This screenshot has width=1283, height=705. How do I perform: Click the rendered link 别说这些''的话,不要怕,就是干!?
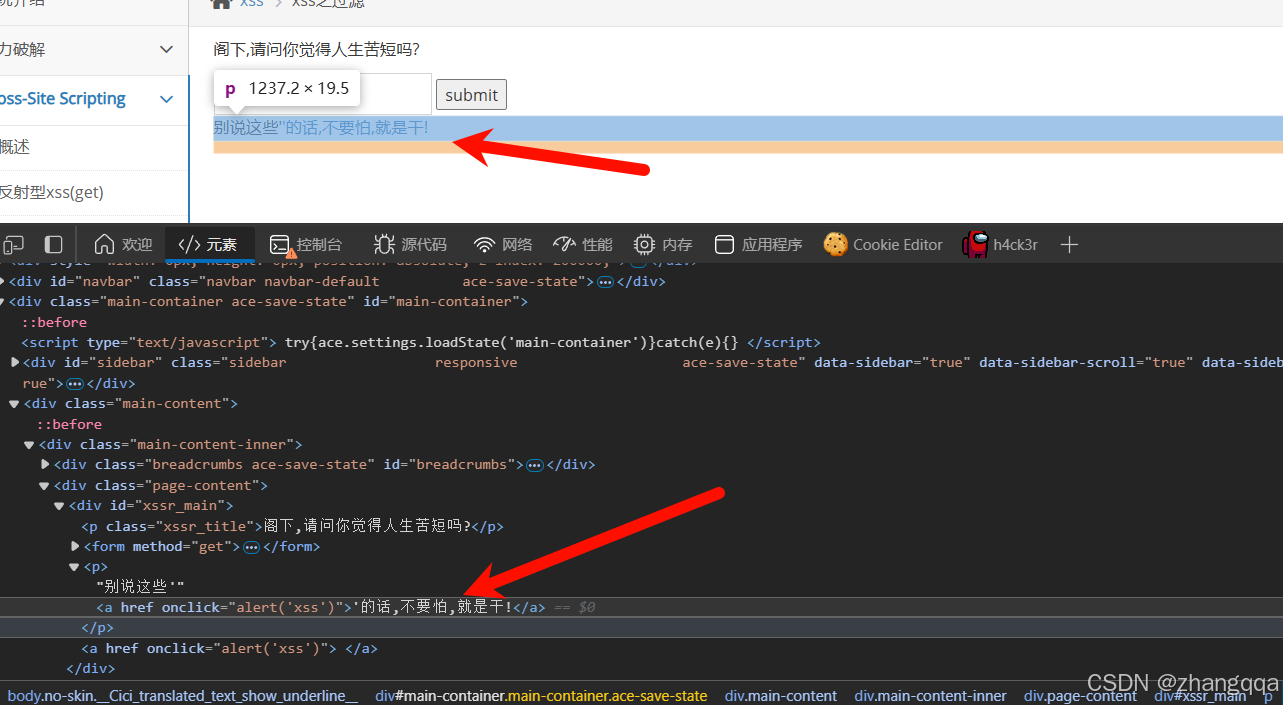tap(321, 128)
